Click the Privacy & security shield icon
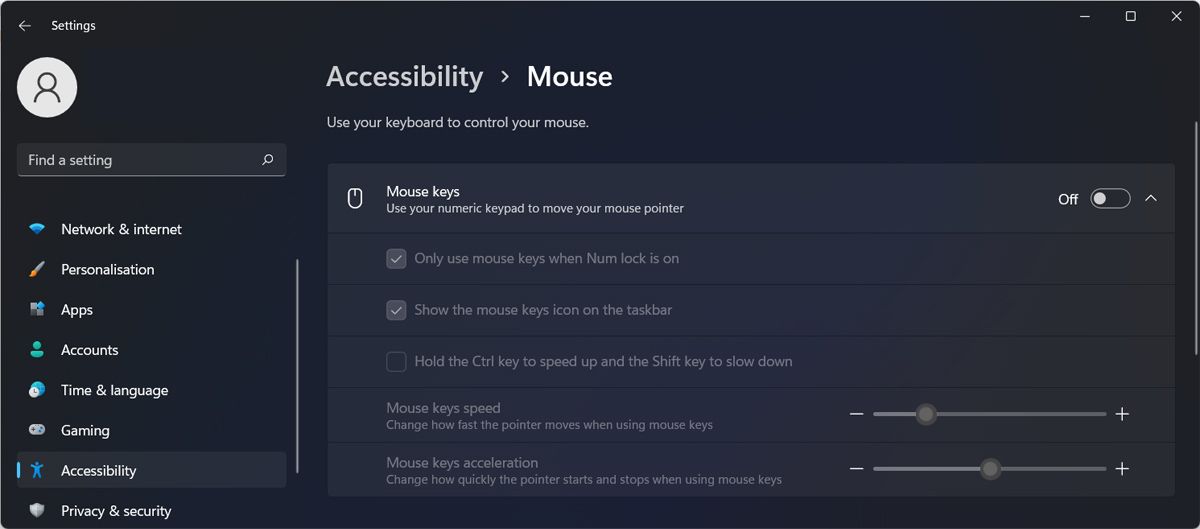Screen dimensions: 1200x529 pos(37,511)
